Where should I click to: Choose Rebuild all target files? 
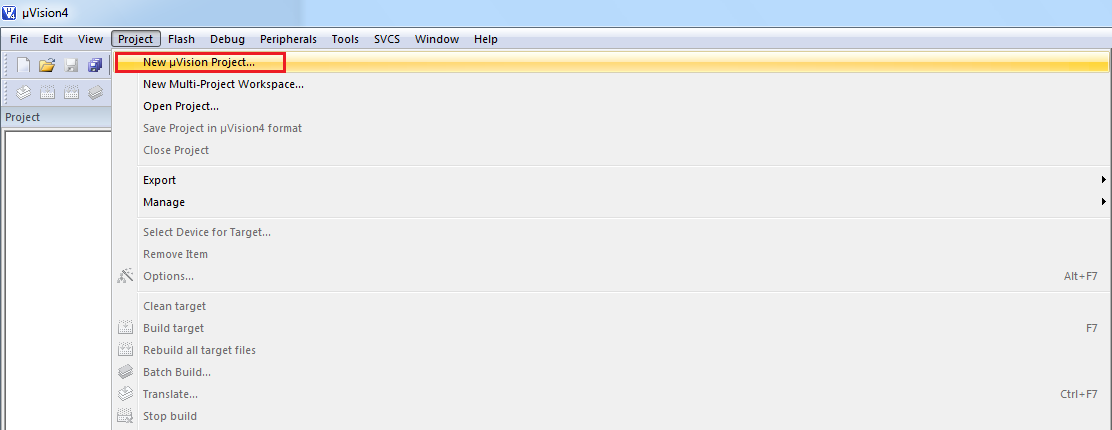tap(612, 350)
